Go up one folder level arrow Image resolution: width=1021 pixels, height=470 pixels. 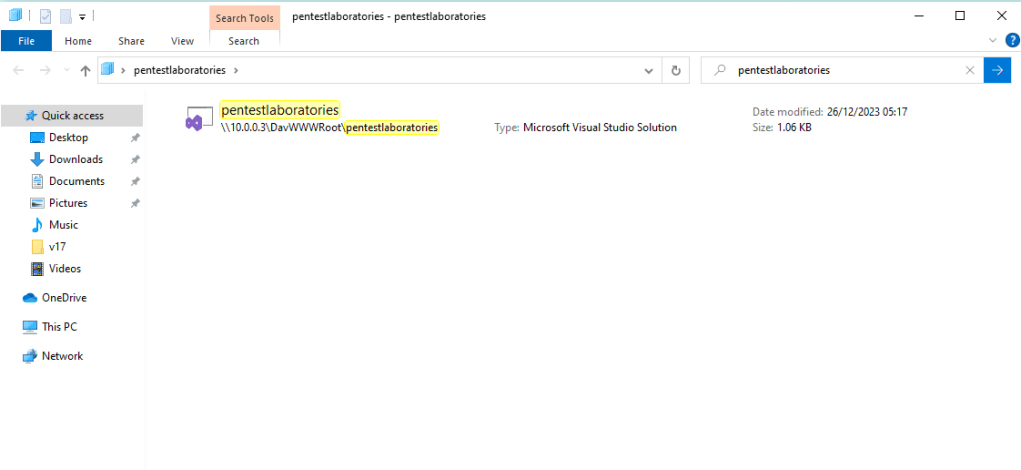[x=85, y=71]
